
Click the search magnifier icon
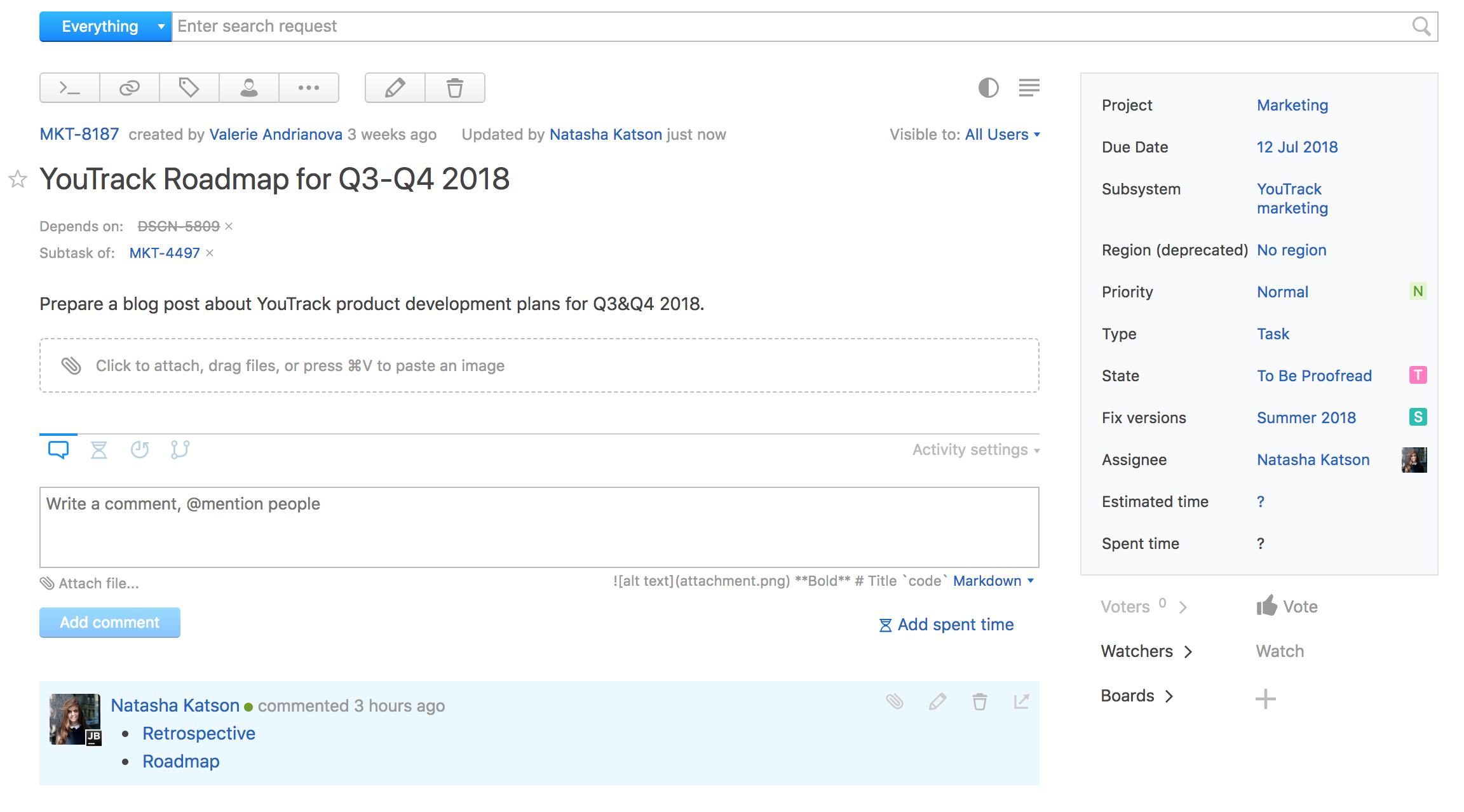coord(1421,26)
